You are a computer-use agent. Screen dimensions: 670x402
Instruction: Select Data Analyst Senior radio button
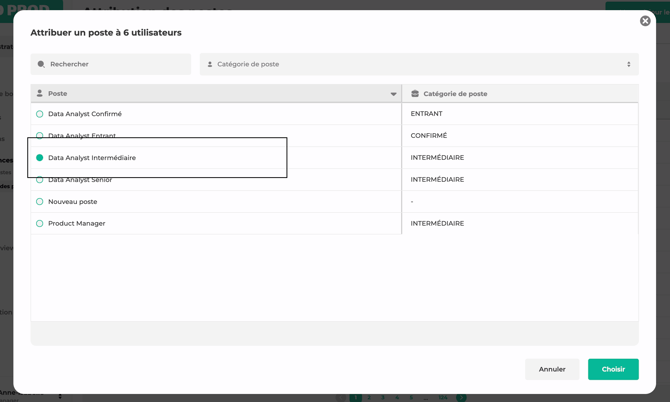40,180
